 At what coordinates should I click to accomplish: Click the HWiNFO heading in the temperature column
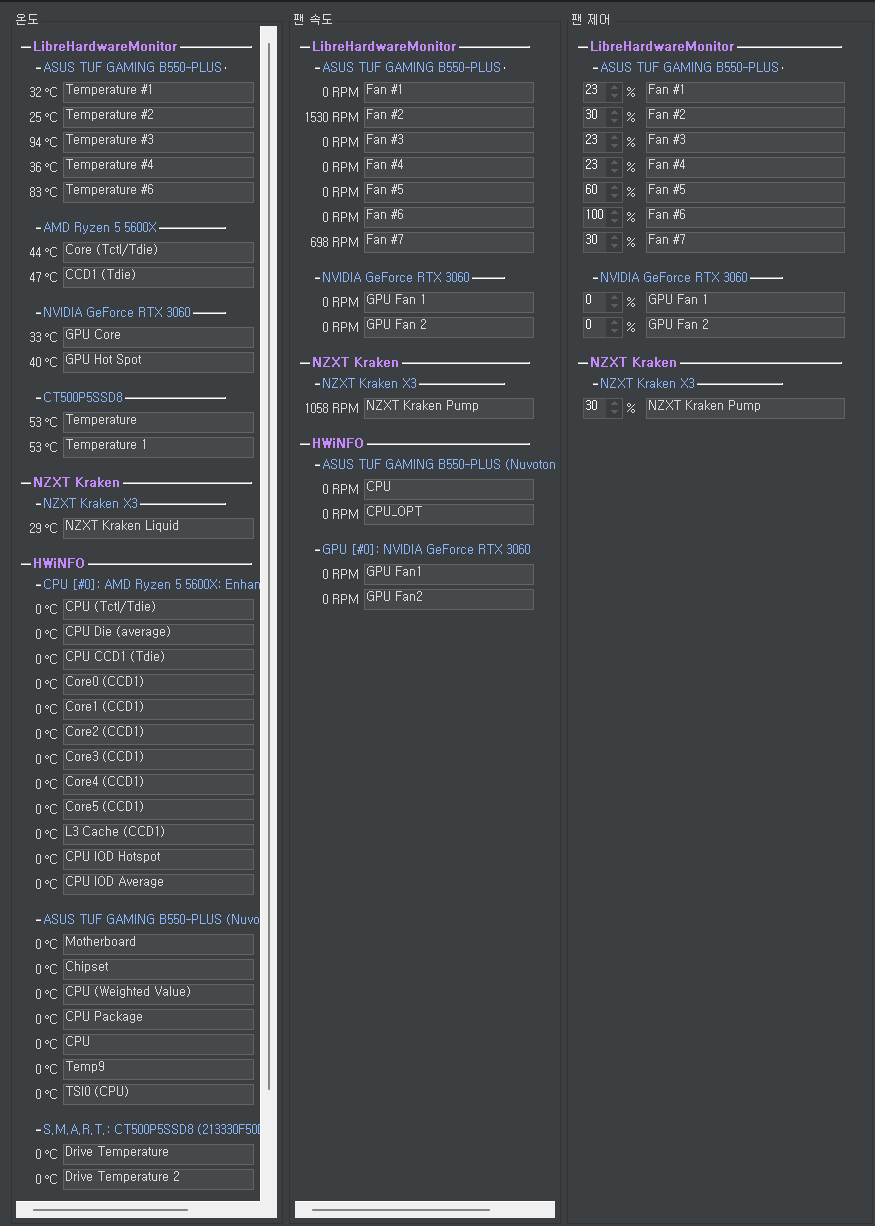[x=59, y=563]
